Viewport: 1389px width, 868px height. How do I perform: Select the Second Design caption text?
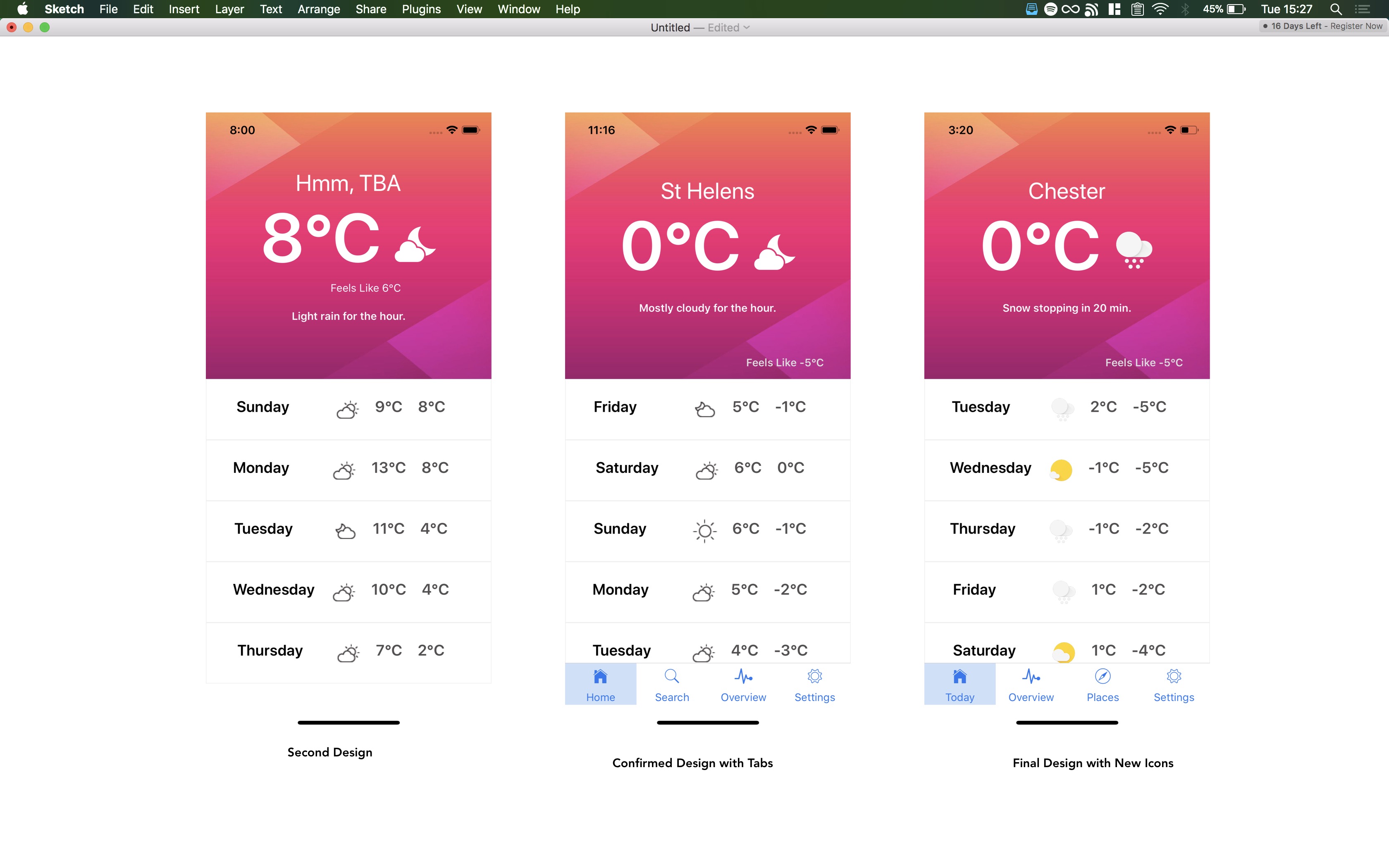pos(329,752)
